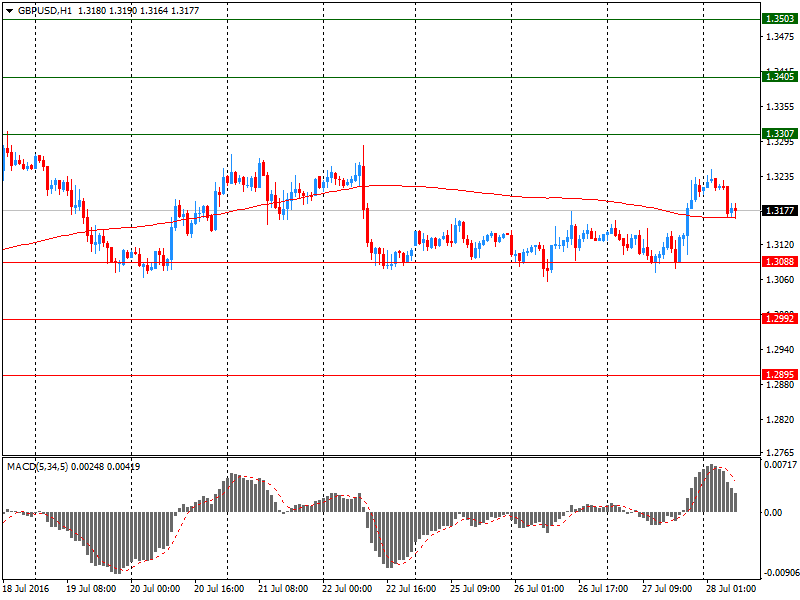
Task: Select the 1.3088 red support level label
Action: point(779,262)
